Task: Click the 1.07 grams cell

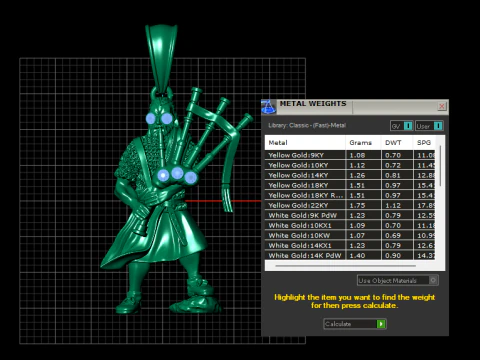Action: [x=363, y=235]
